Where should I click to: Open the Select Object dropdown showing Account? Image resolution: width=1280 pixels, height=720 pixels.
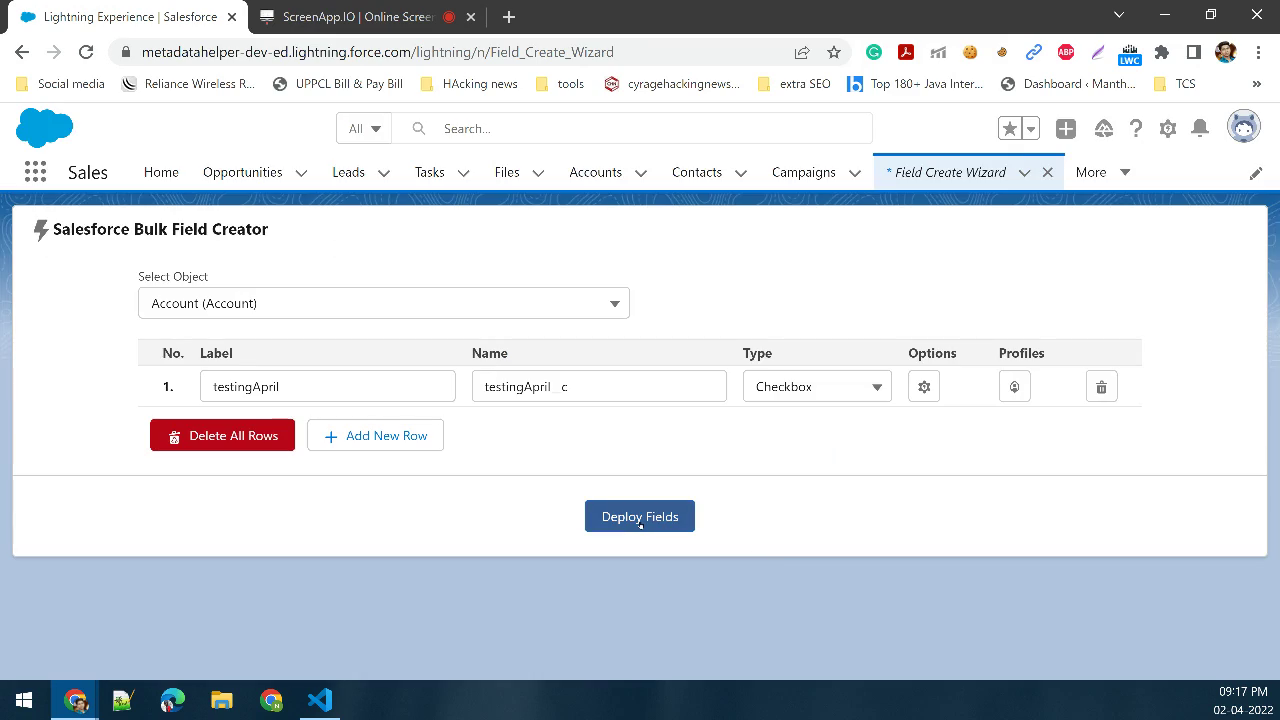coord(383,302)
